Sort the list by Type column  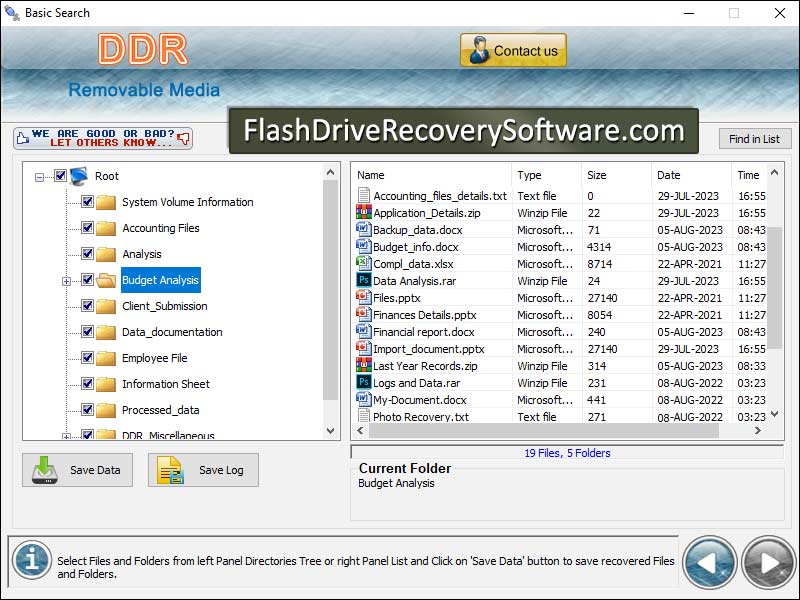coord(546,175)
